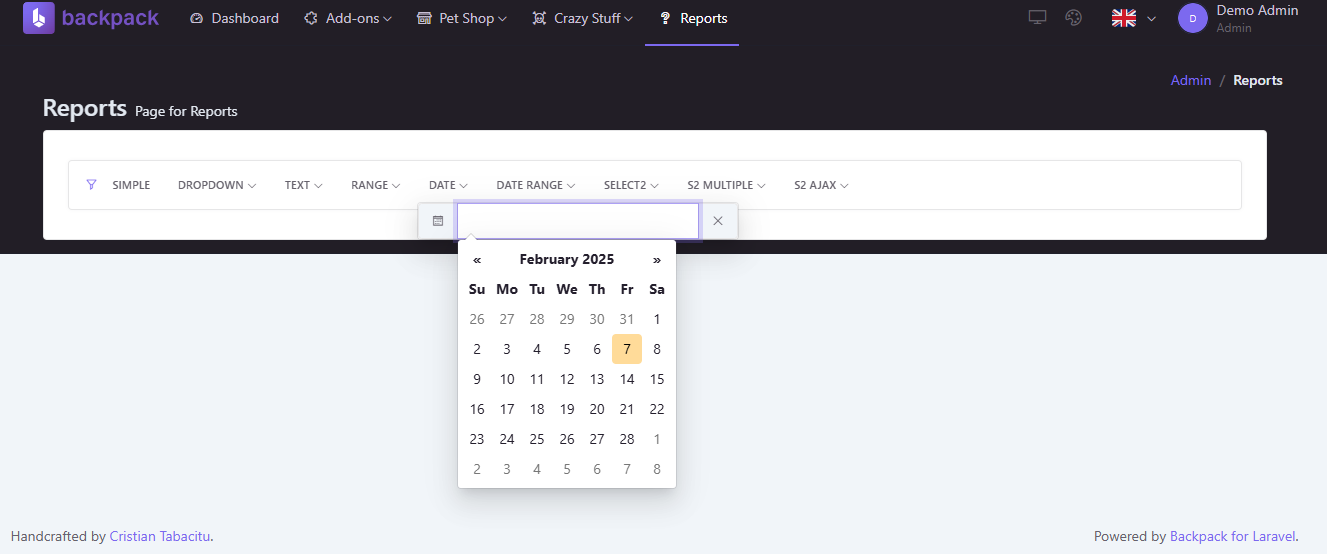This screenshot has height=554, width=1327.
Task: Toggle the SIMPLE filter
Action: coord(131,185)
